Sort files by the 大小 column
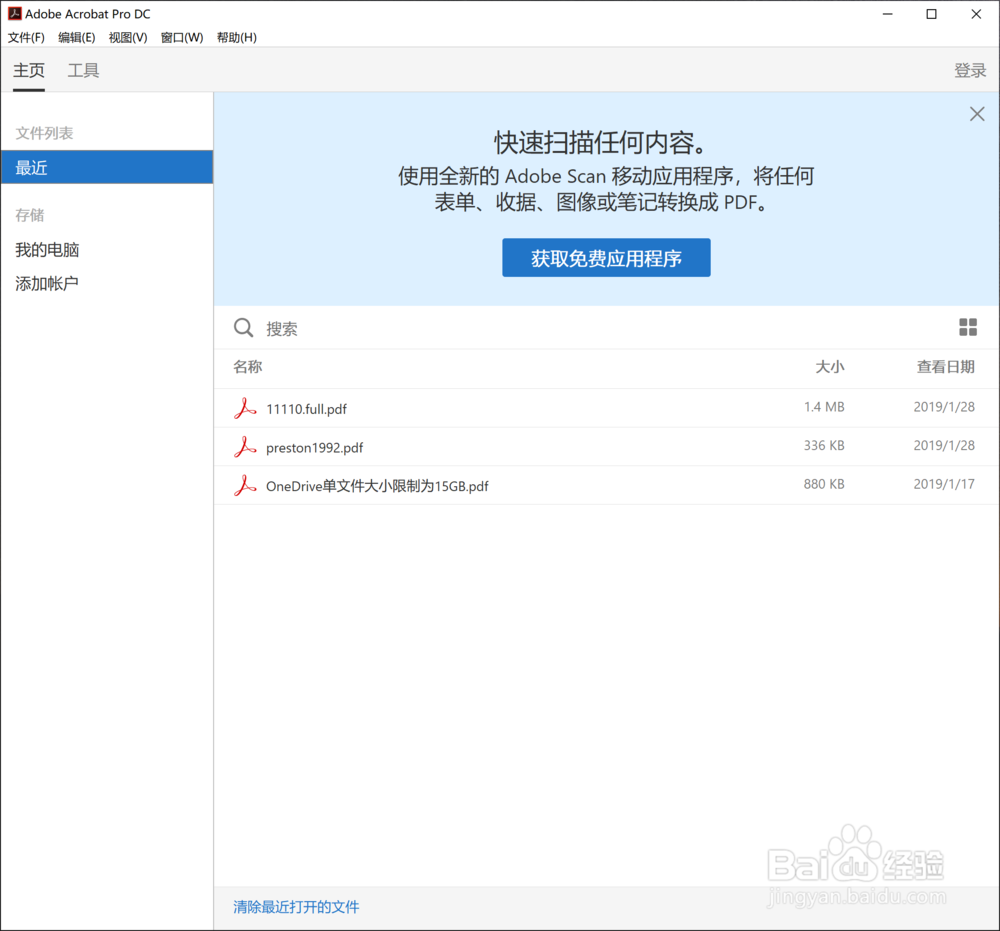1000x931 pixels. coord(830,367)
